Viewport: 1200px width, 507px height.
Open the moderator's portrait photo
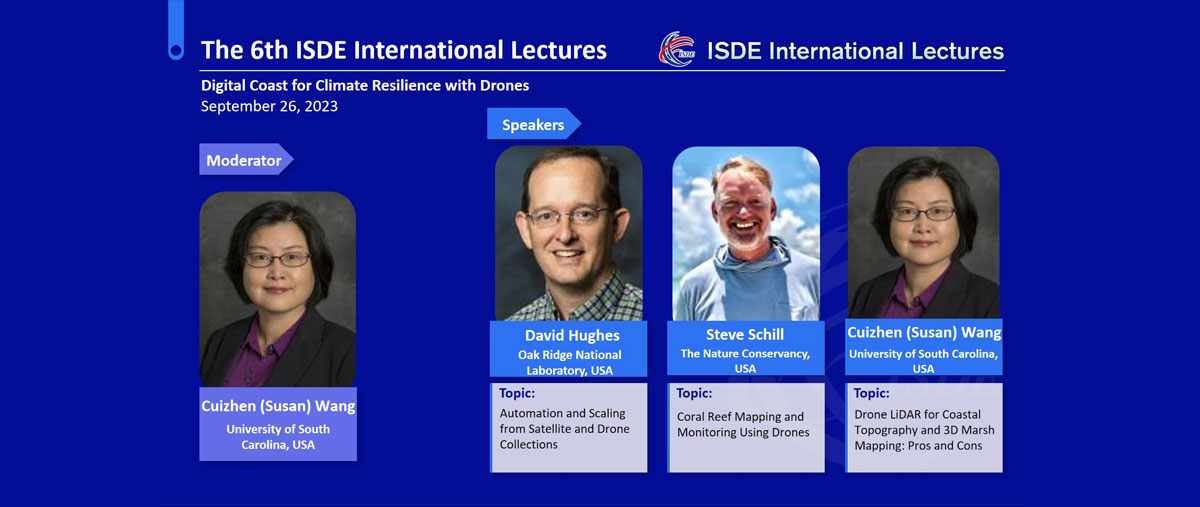click(278, 289)
